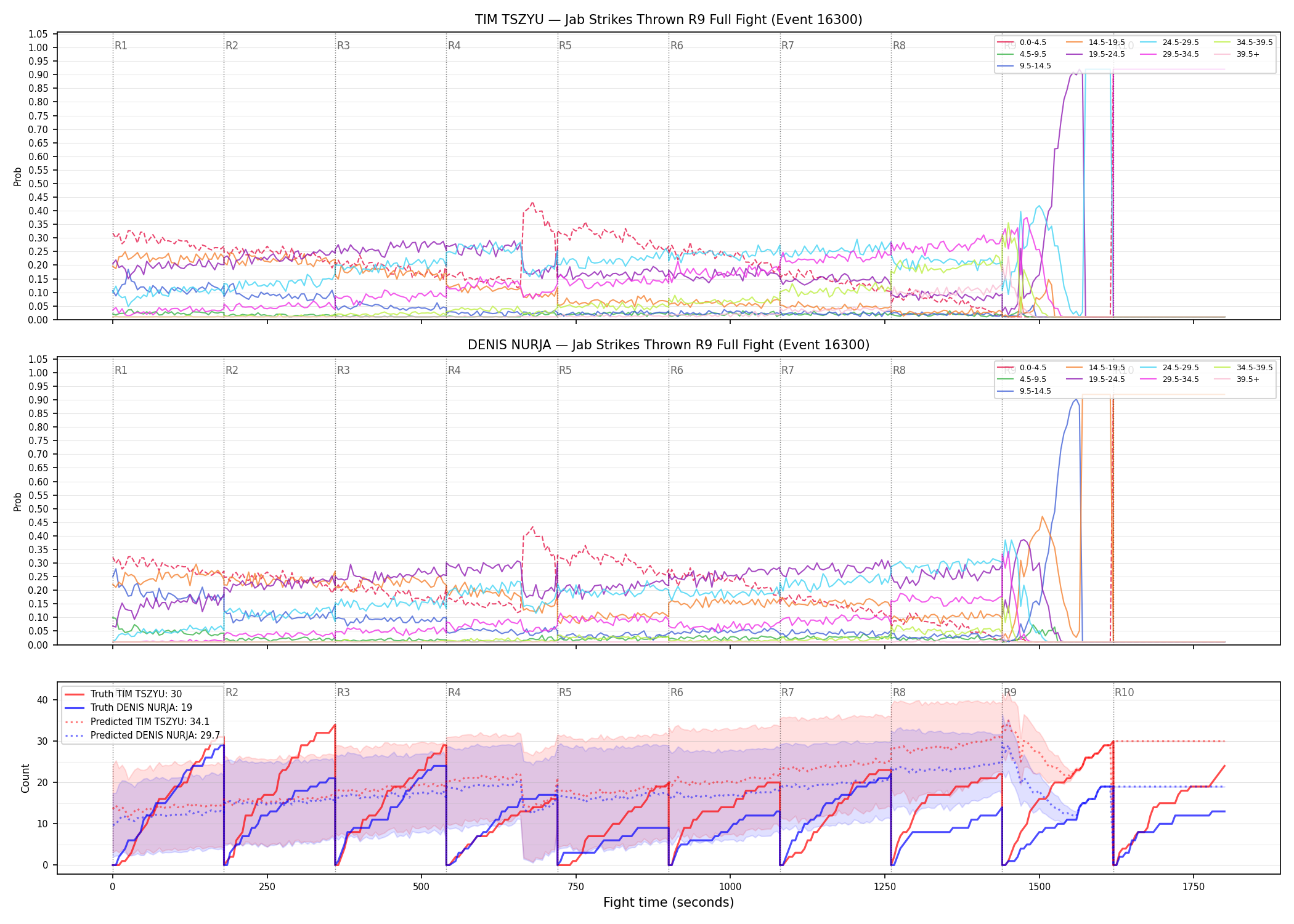Click round marker R8 in TIM TSZYU chart
This screenshot has height=924, width=1294.
[899, 46]
